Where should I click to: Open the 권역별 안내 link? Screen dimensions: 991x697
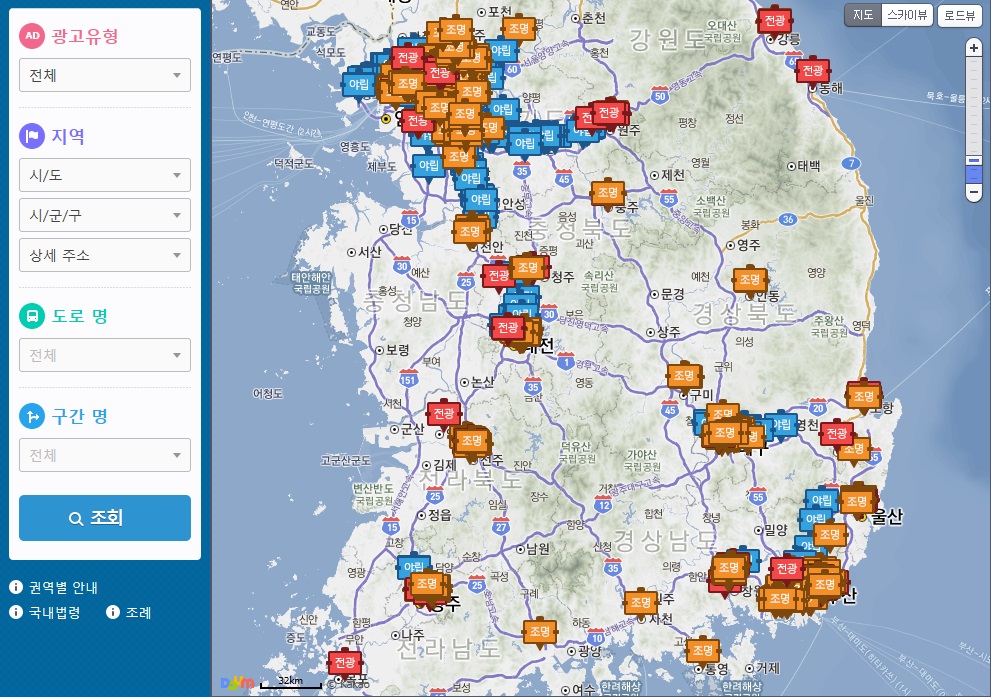click(62, 587)
